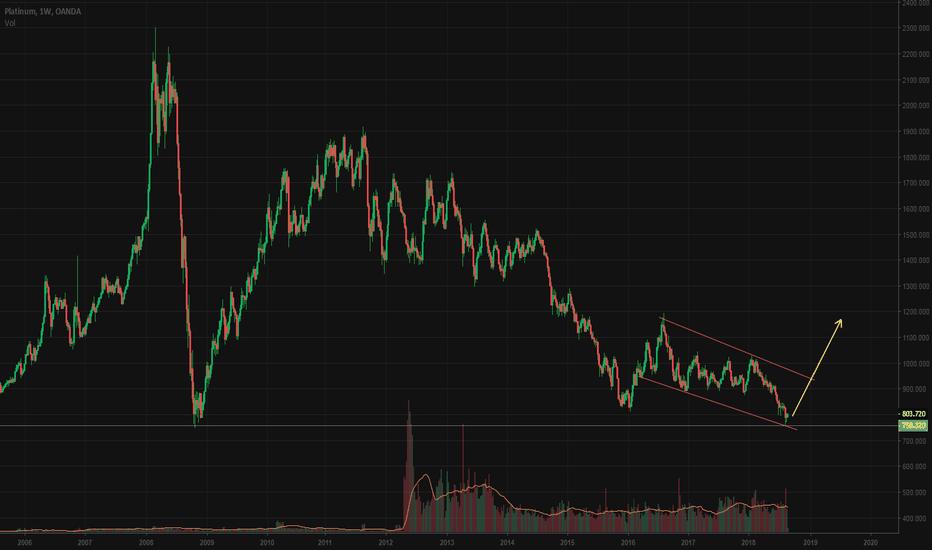This screenshot has width=932, height=550.
Task: Click the "Vol" indicator label
Action: pyautogui.click(x=10, y=23)
